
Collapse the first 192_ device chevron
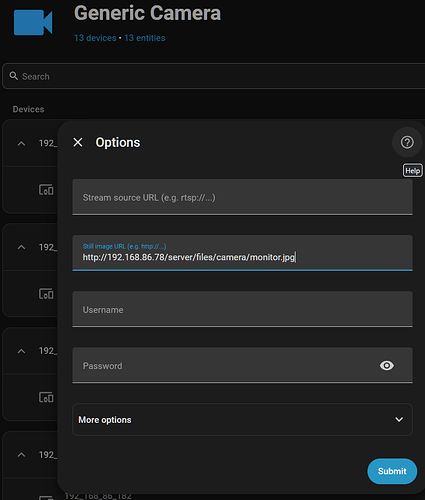21,144
